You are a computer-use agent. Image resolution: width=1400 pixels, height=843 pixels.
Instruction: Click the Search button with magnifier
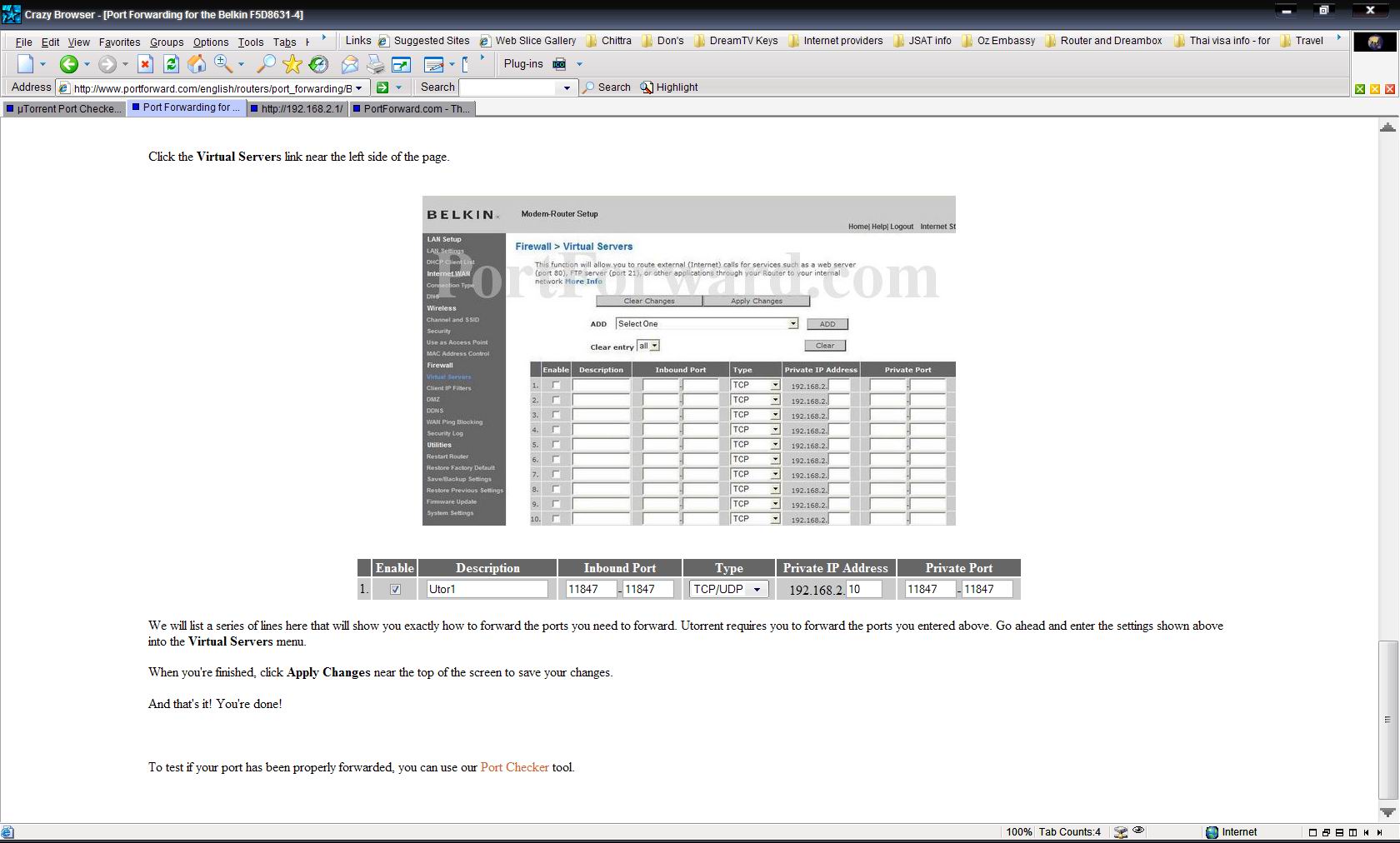click(606, 87)
